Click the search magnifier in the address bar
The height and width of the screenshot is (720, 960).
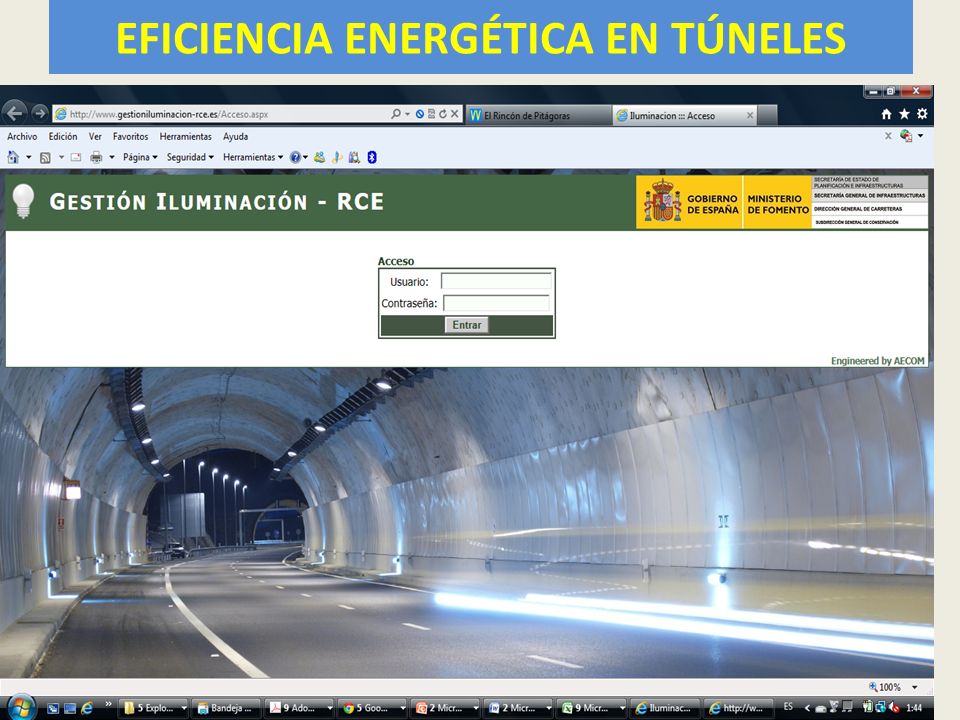click(x=396, y=114)
